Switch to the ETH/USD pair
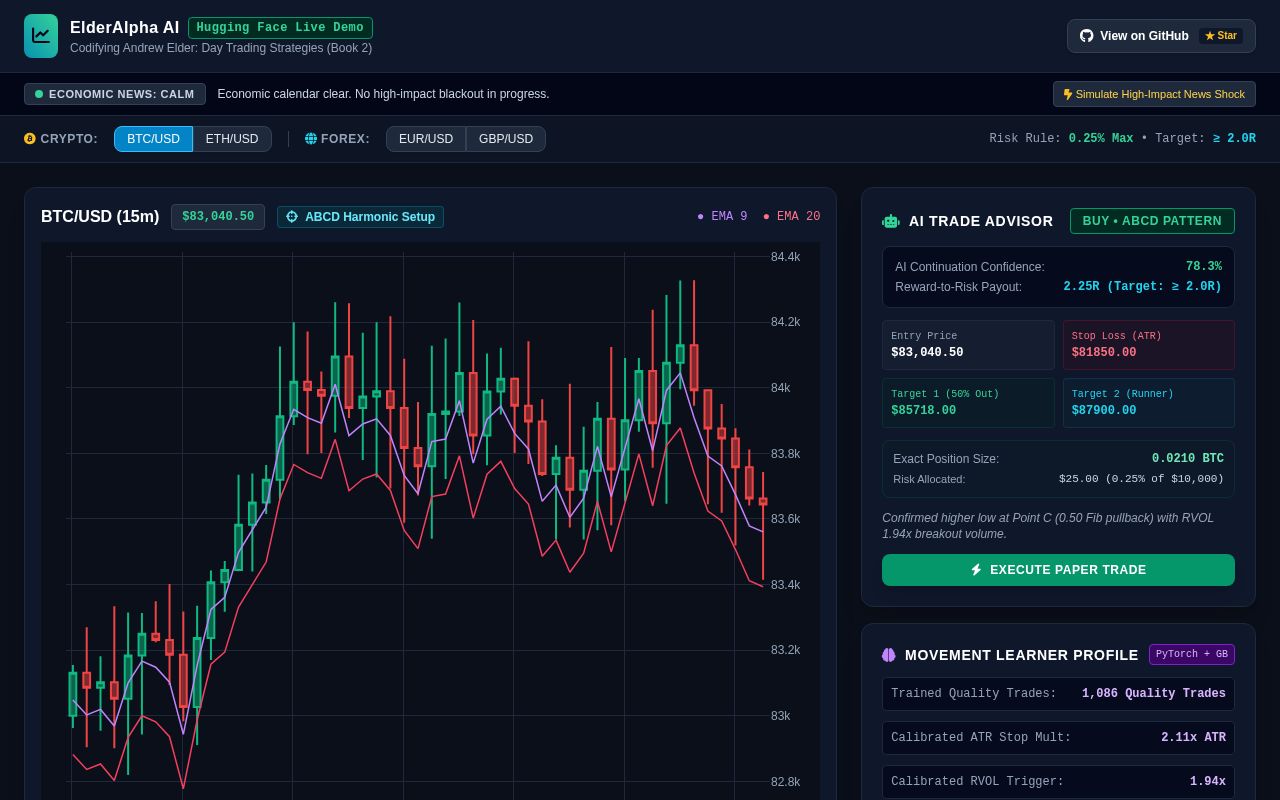 [232, 139]
